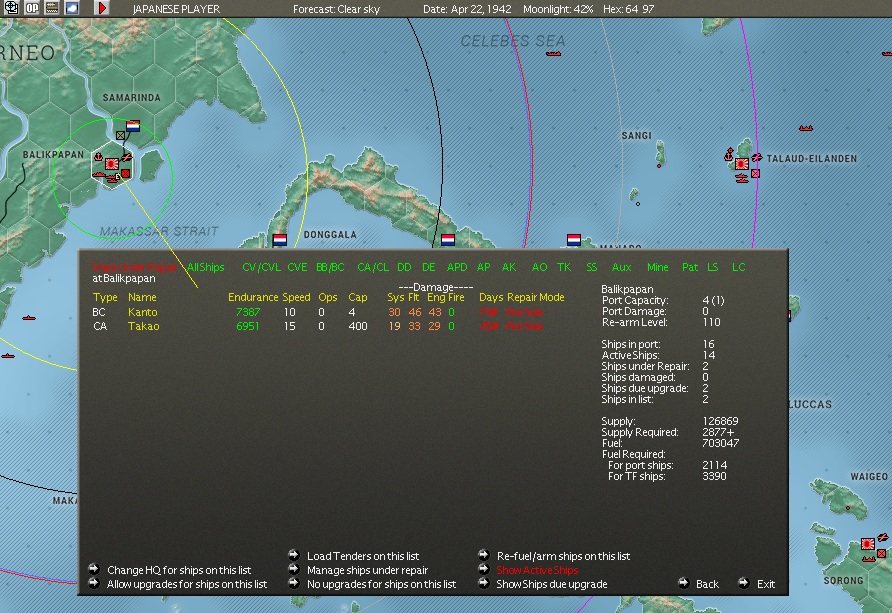This screenshot has width=892, height=613.
Task: Click the red end-turn arrow icon
Action: point(101,8)
